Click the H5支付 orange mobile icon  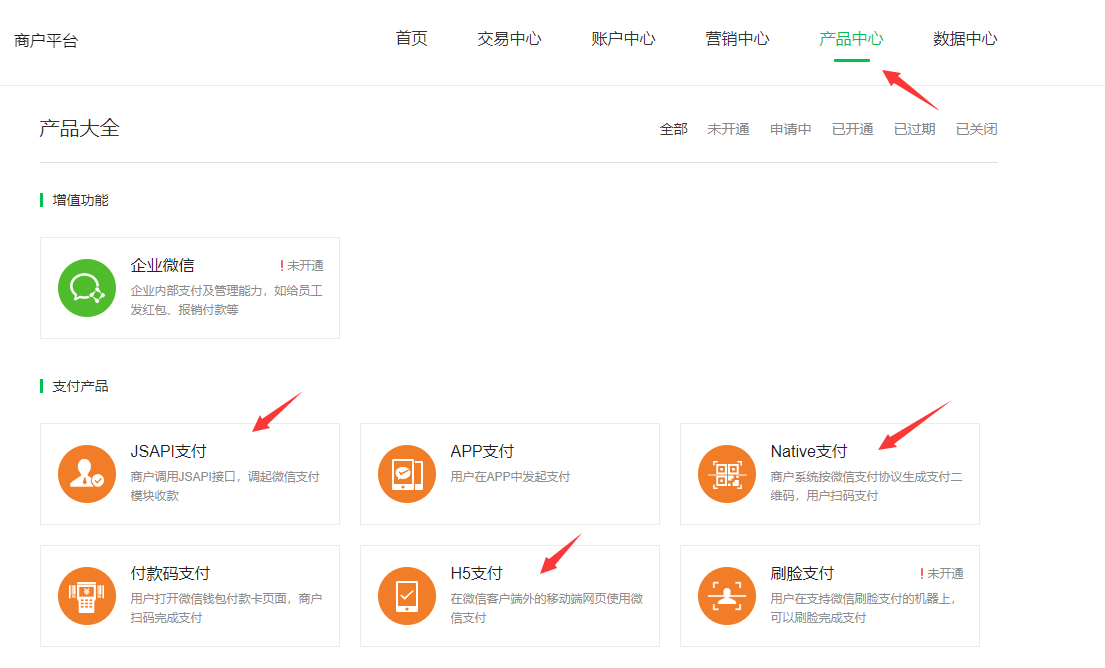(407, 596)
